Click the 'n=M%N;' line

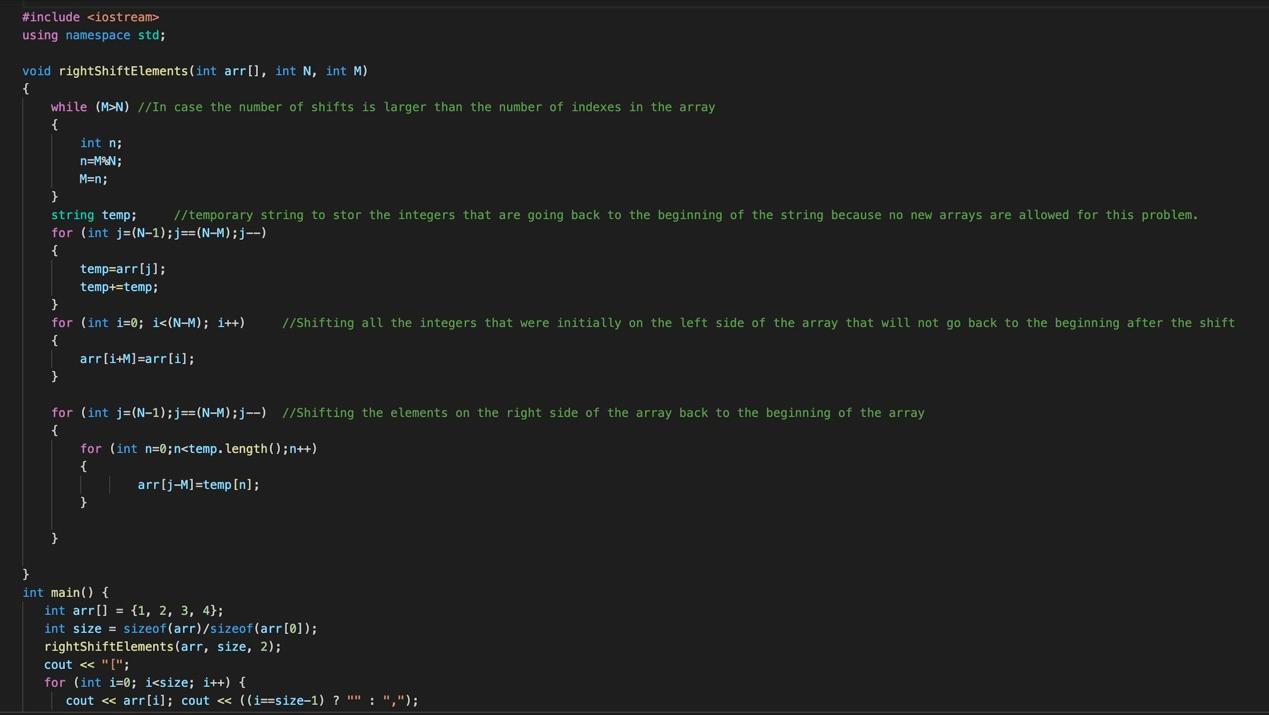[101, 161]
